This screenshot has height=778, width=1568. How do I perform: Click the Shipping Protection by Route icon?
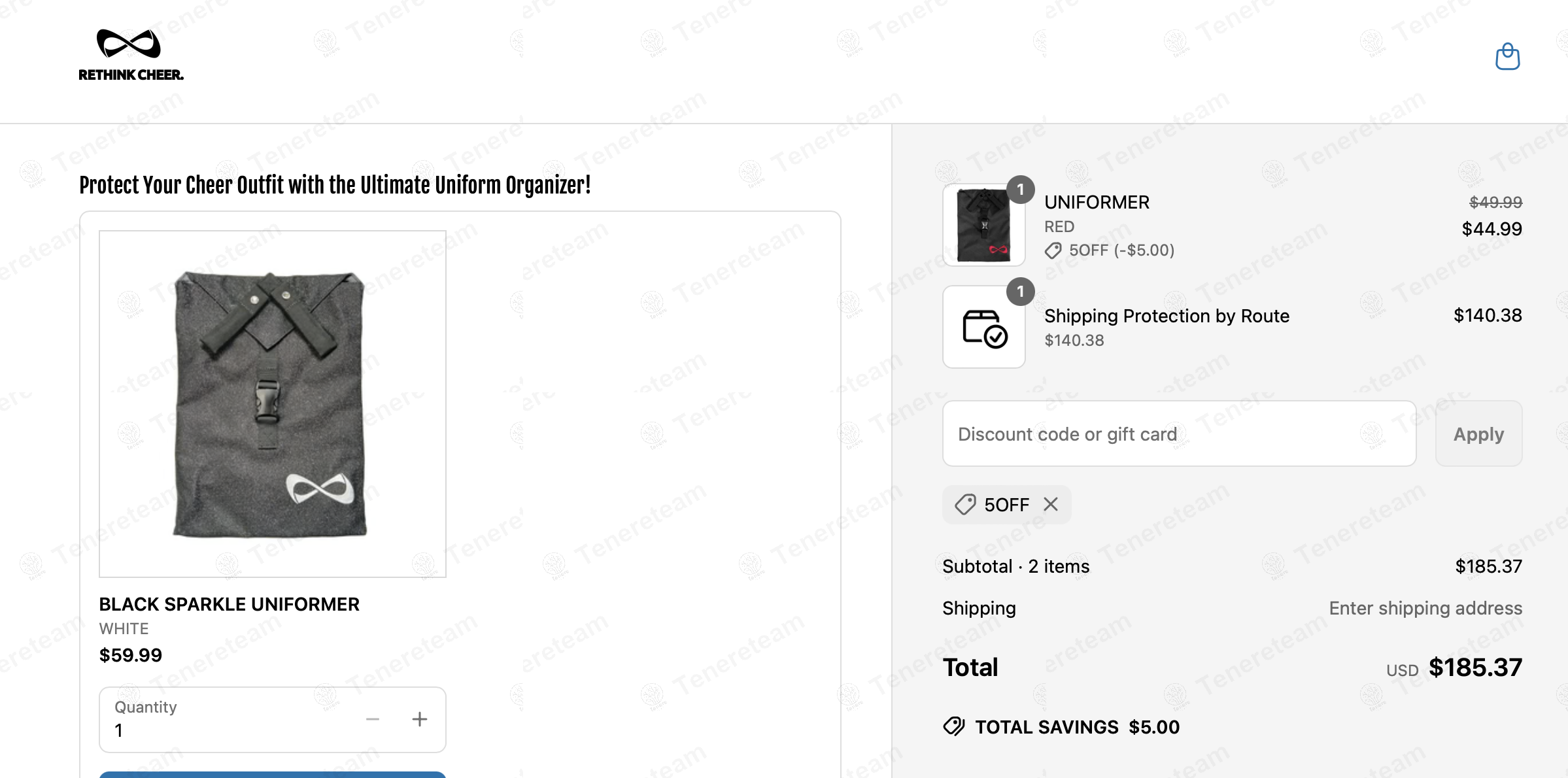[x=984, y=328]
